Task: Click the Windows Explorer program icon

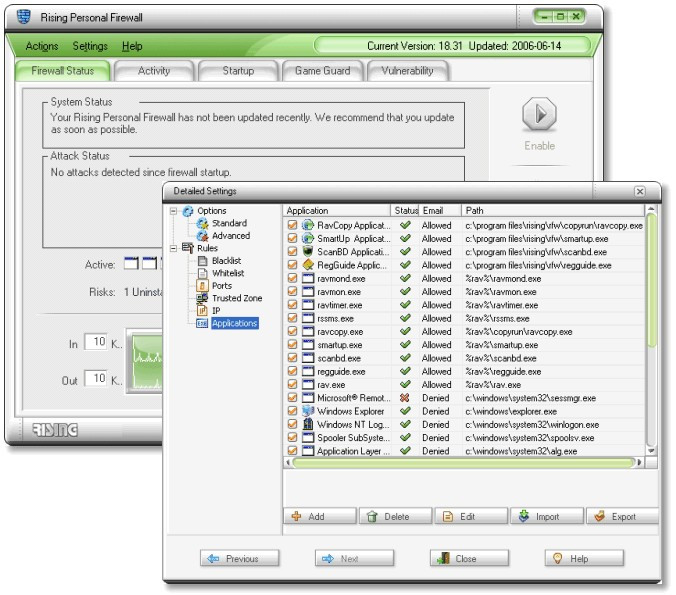Action: (308, 411)
